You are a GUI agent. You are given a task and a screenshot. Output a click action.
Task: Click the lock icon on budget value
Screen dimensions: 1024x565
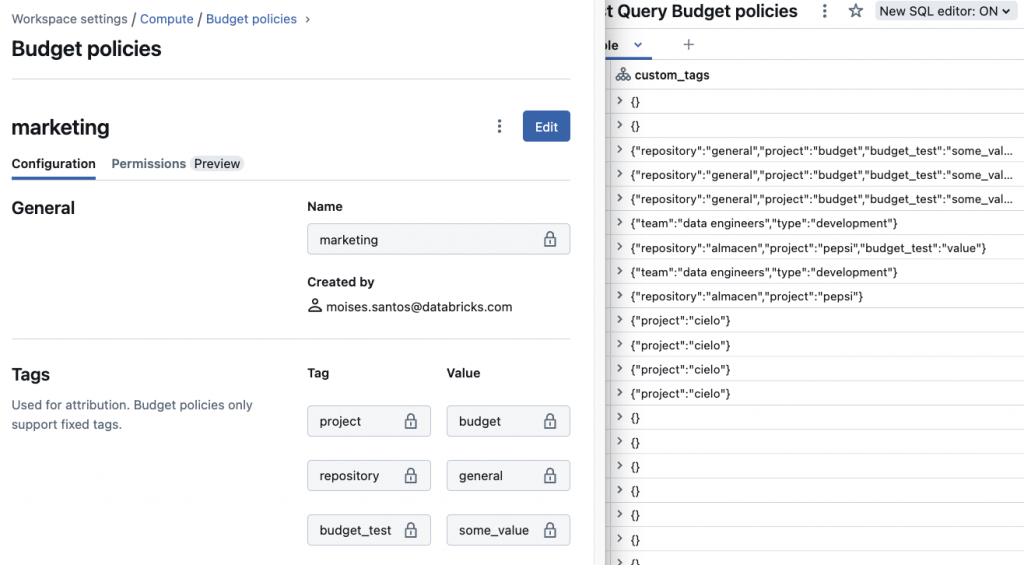coord(549,422)
